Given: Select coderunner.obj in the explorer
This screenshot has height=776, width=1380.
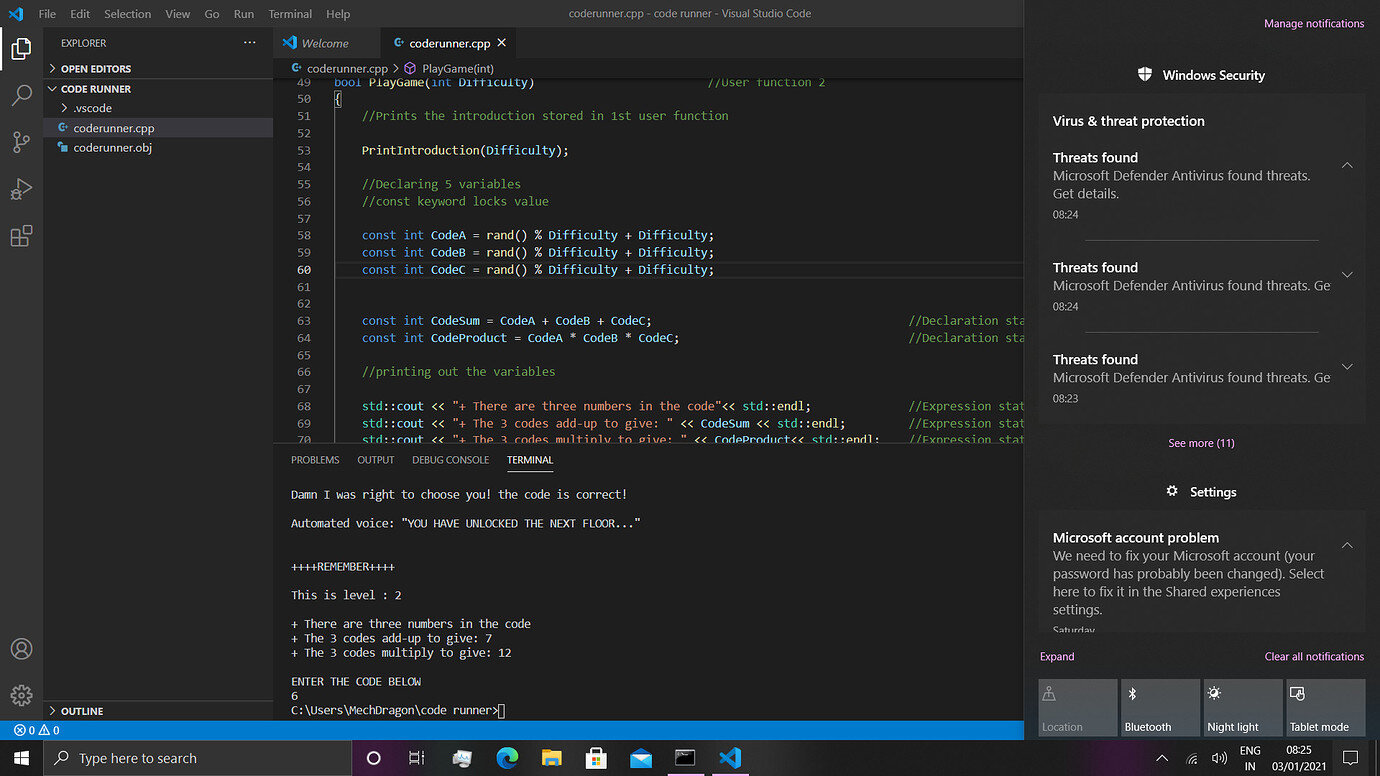Looking at the screenshot, I should pos(112,148).
